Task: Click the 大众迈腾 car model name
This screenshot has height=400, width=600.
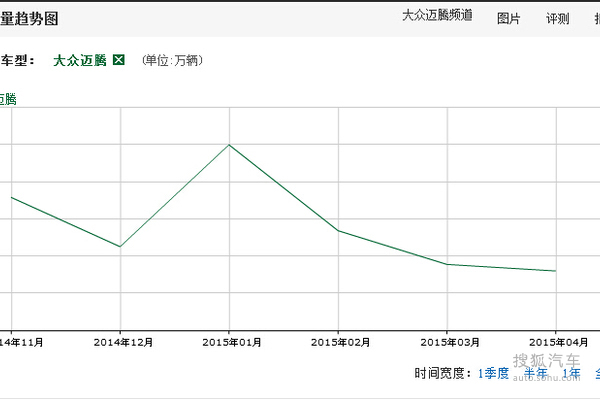Action: tap(80, 61)
